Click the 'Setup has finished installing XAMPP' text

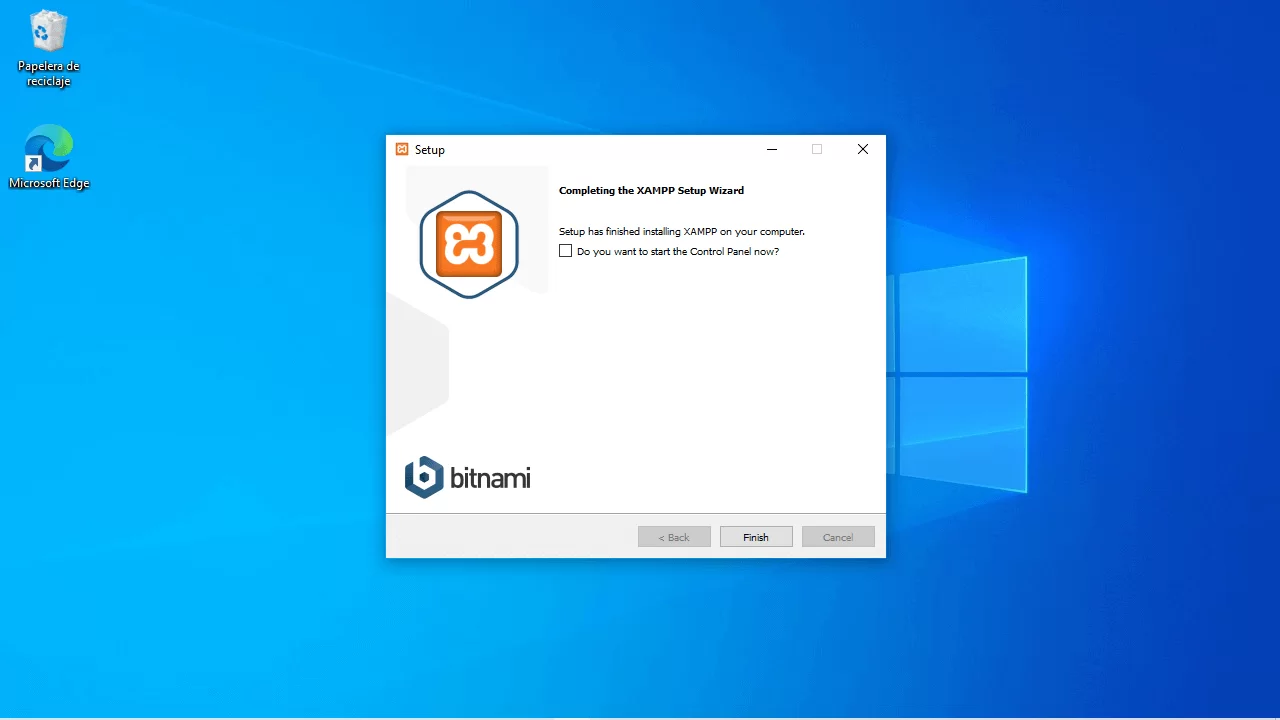(681, 231)
